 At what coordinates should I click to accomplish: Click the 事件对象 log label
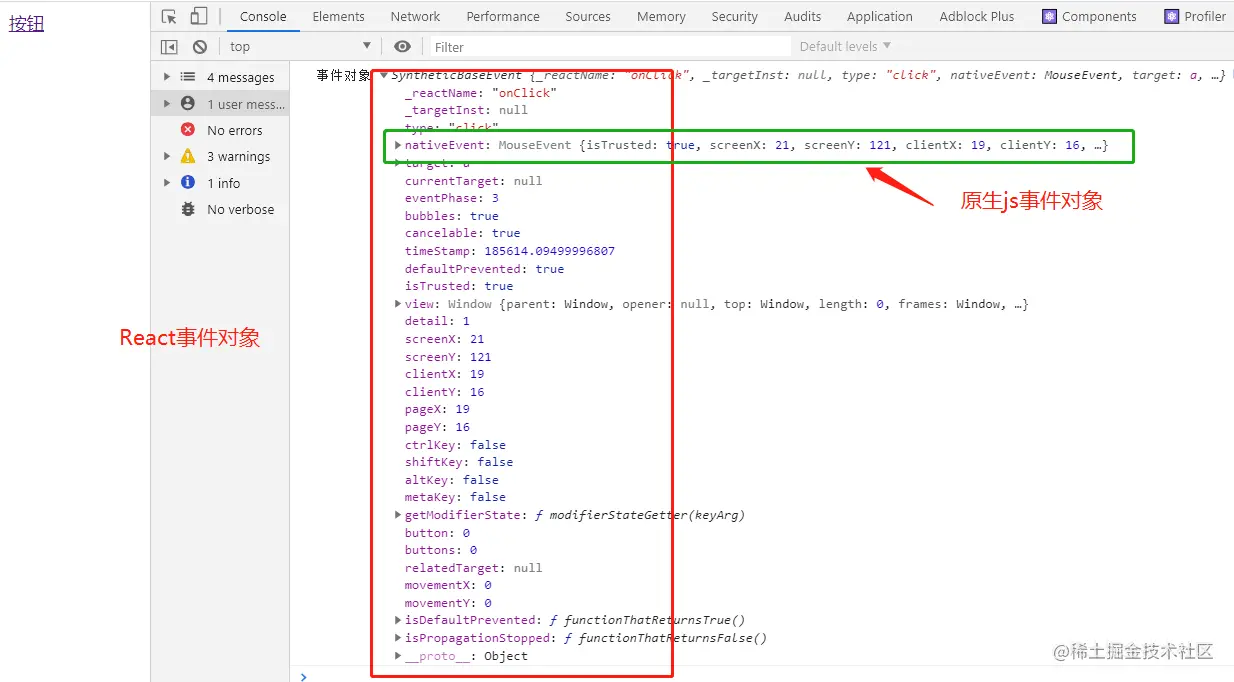pos(343,75)
